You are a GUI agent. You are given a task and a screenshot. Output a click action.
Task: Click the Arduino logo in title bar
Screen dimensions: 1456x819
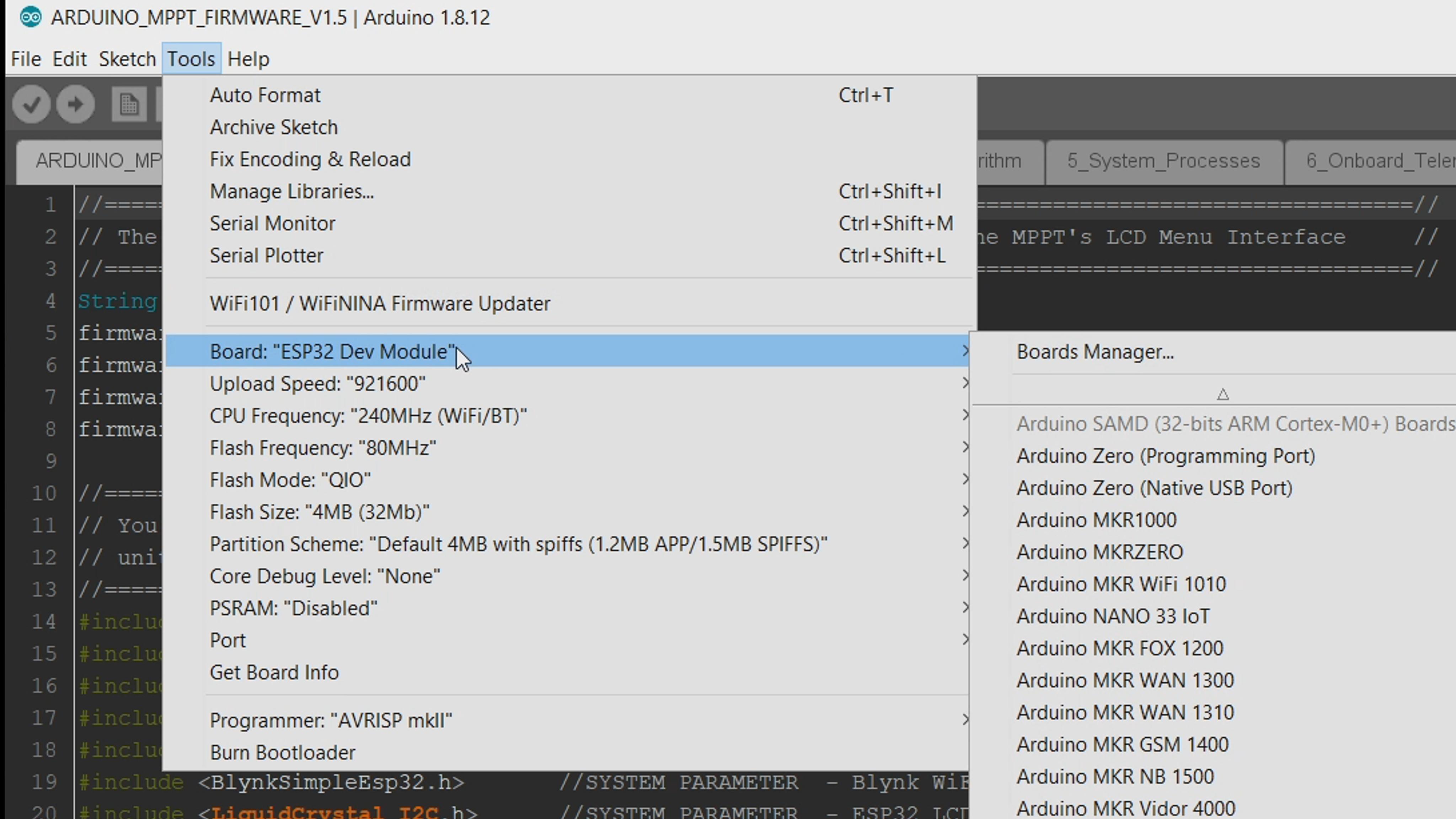(31, 17)
